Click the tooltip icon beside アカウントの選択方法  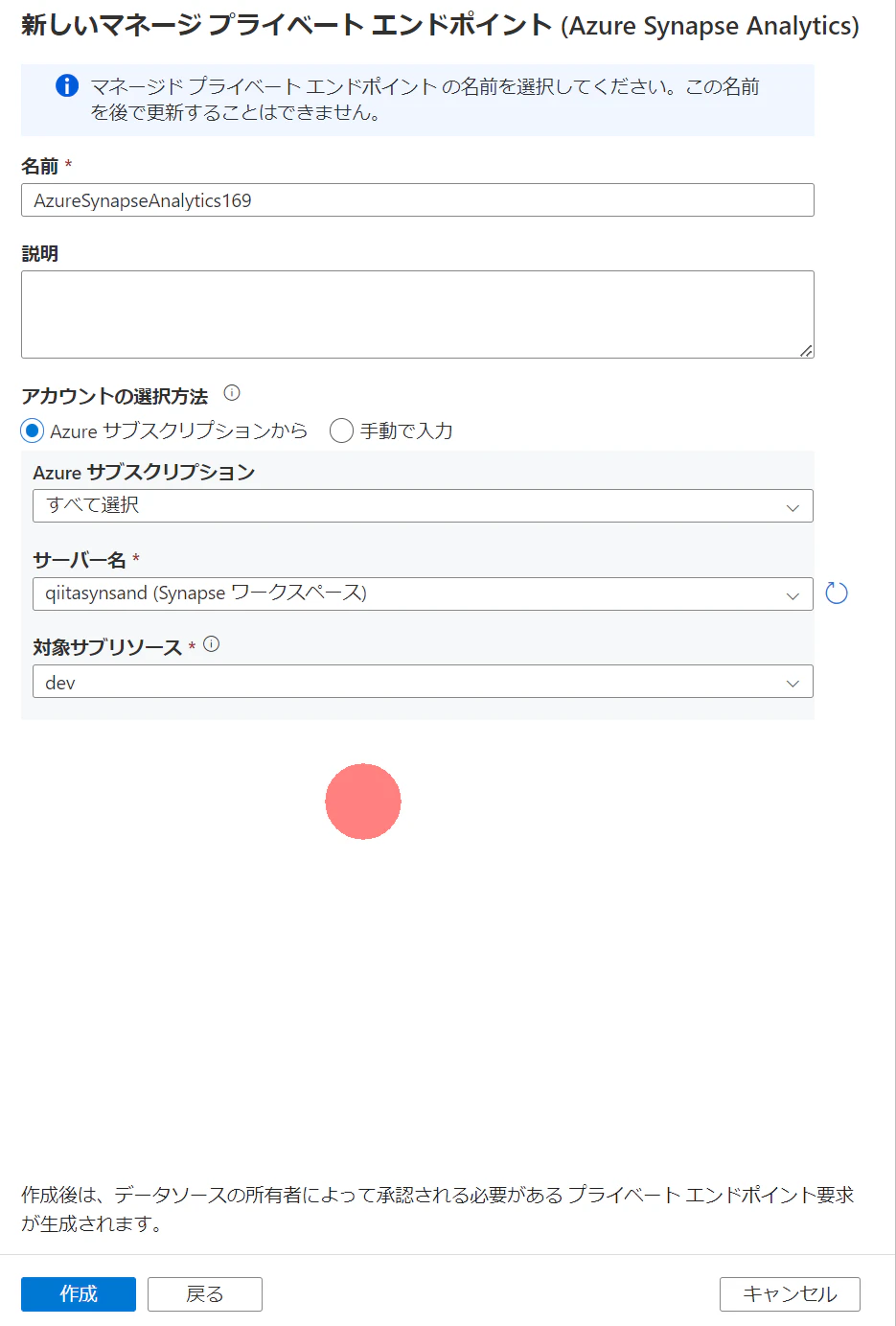233,393
